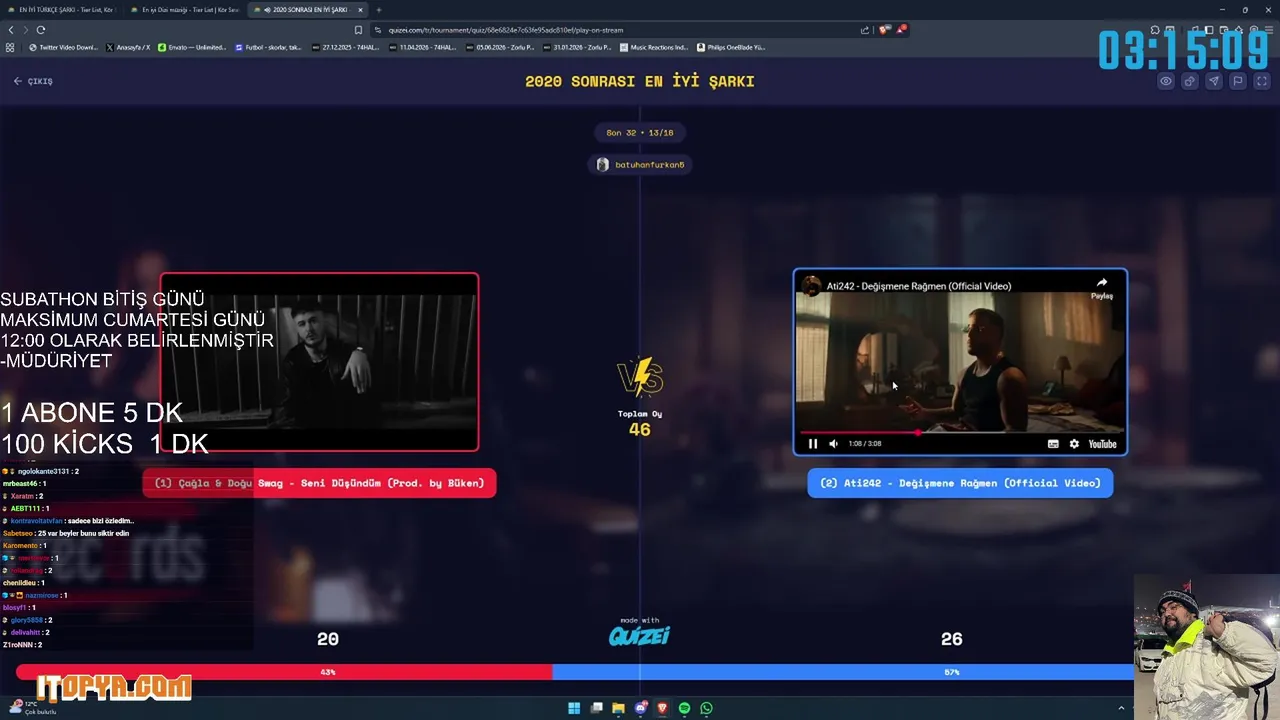The image size is (1280, 720).
Task: Seek on the YouTube red progress bar
Action: (960, 432)
